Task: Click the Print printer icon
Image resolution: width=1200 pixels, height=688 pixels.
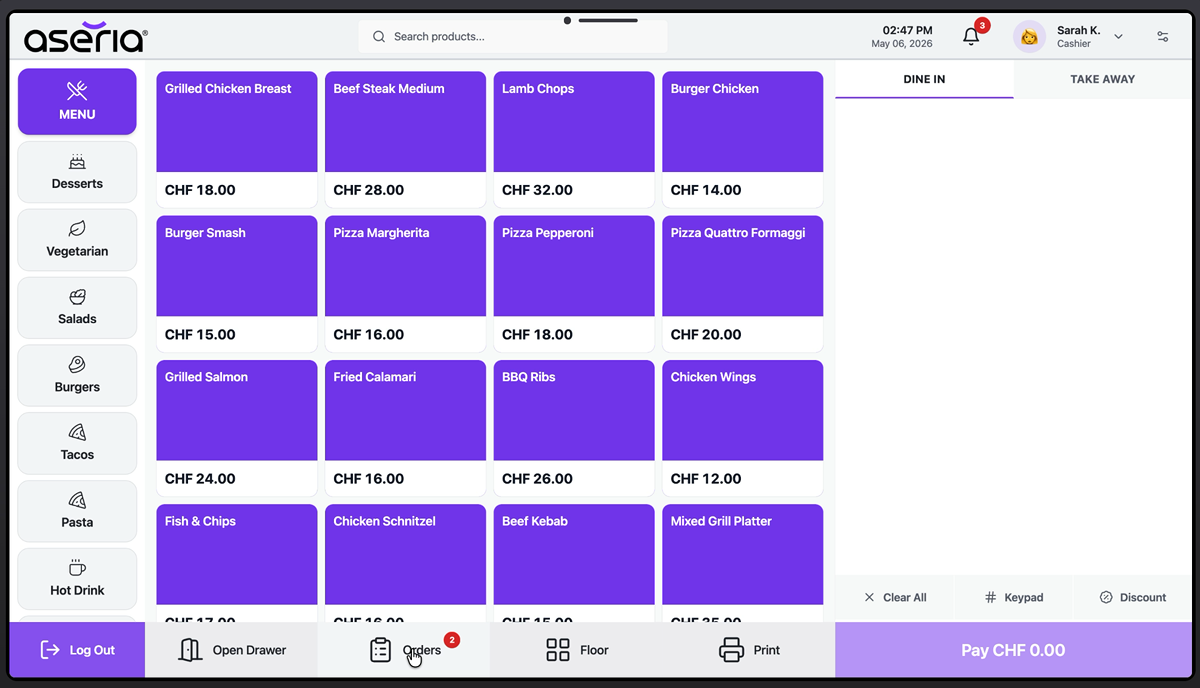Action: pos(732,650)
